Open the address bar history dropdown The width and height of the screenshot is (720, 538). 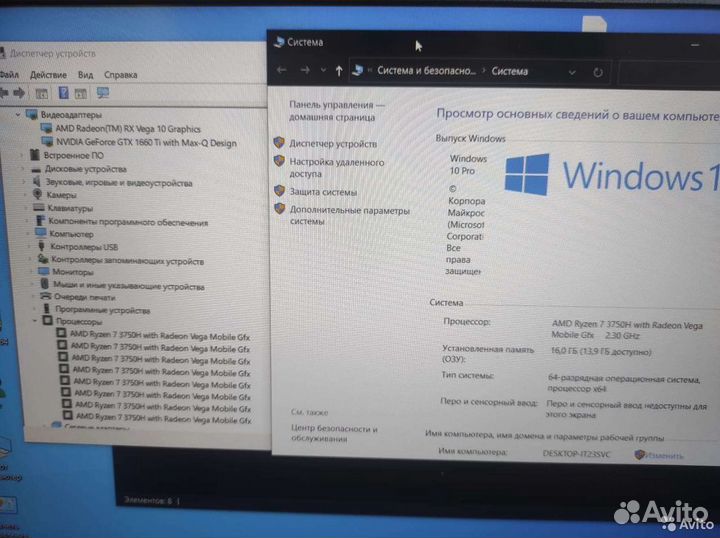click(x=572, y=72)
